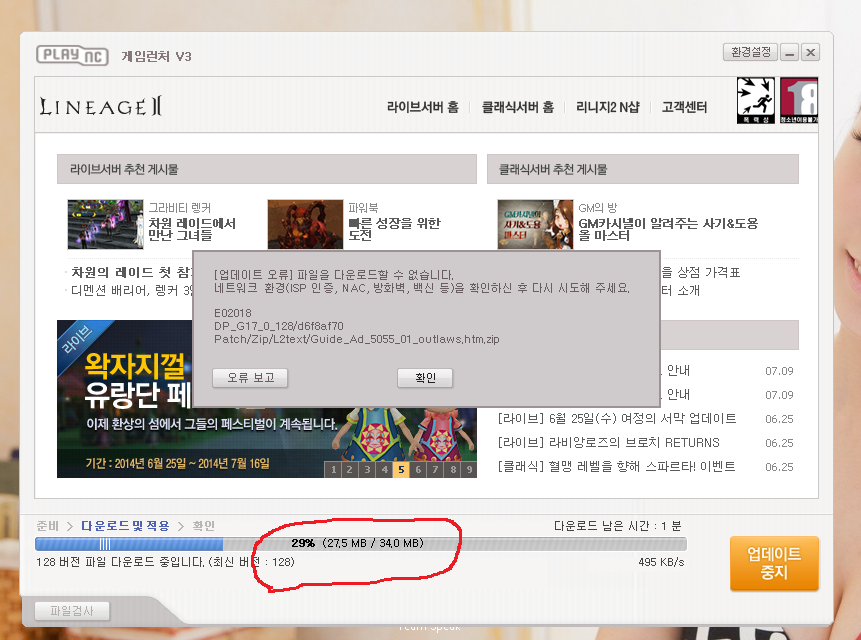Click 오류 보고 button in error dialog
The width and height of the screenshot is (861, 640).
[x=250, y=378]
